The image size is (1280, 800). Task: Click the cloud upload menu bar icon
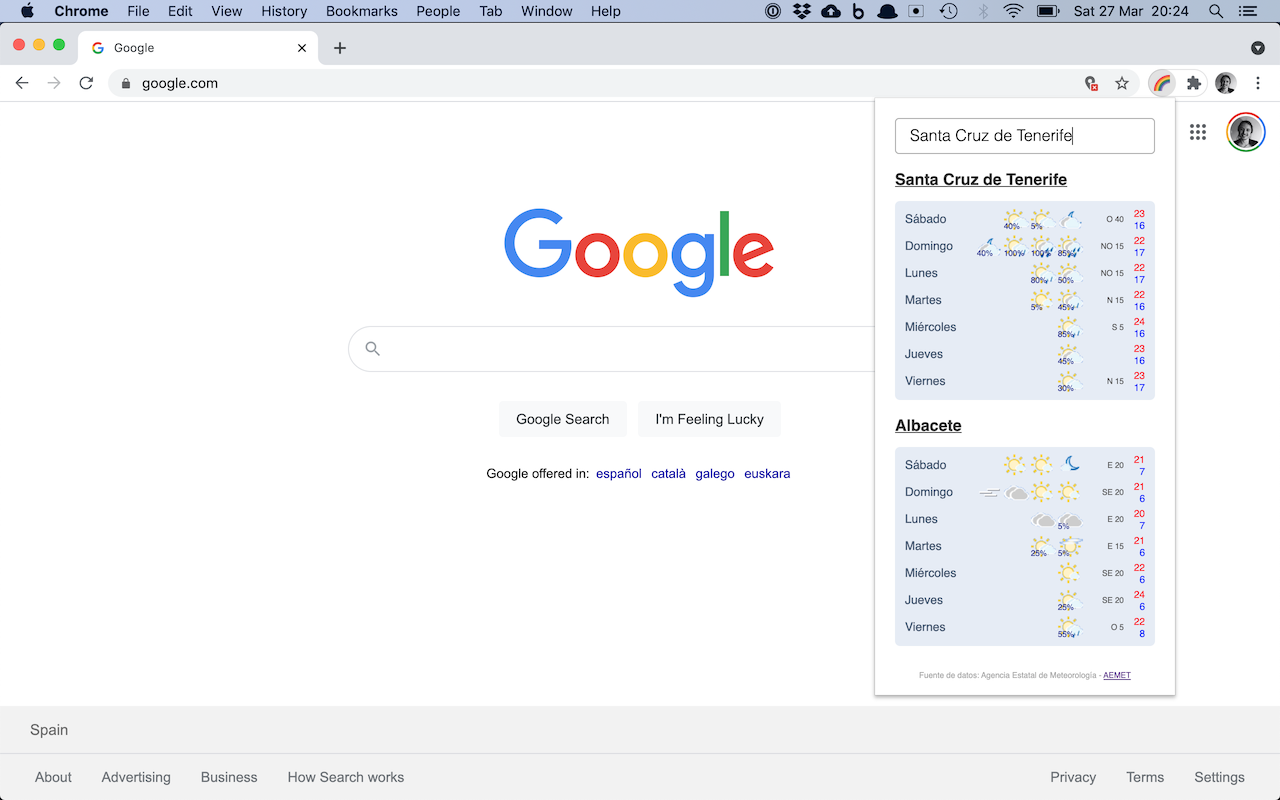click(831, 11)
